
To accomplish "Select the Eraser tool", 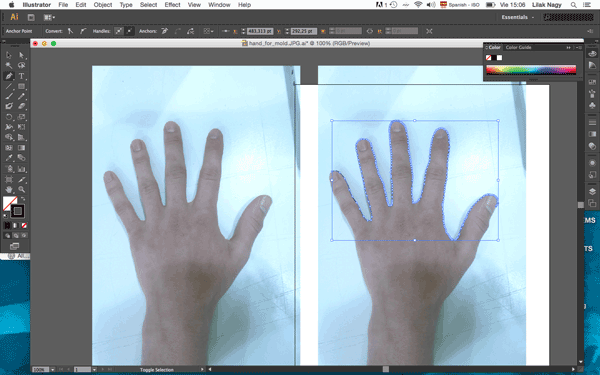I will click(21, 106).
